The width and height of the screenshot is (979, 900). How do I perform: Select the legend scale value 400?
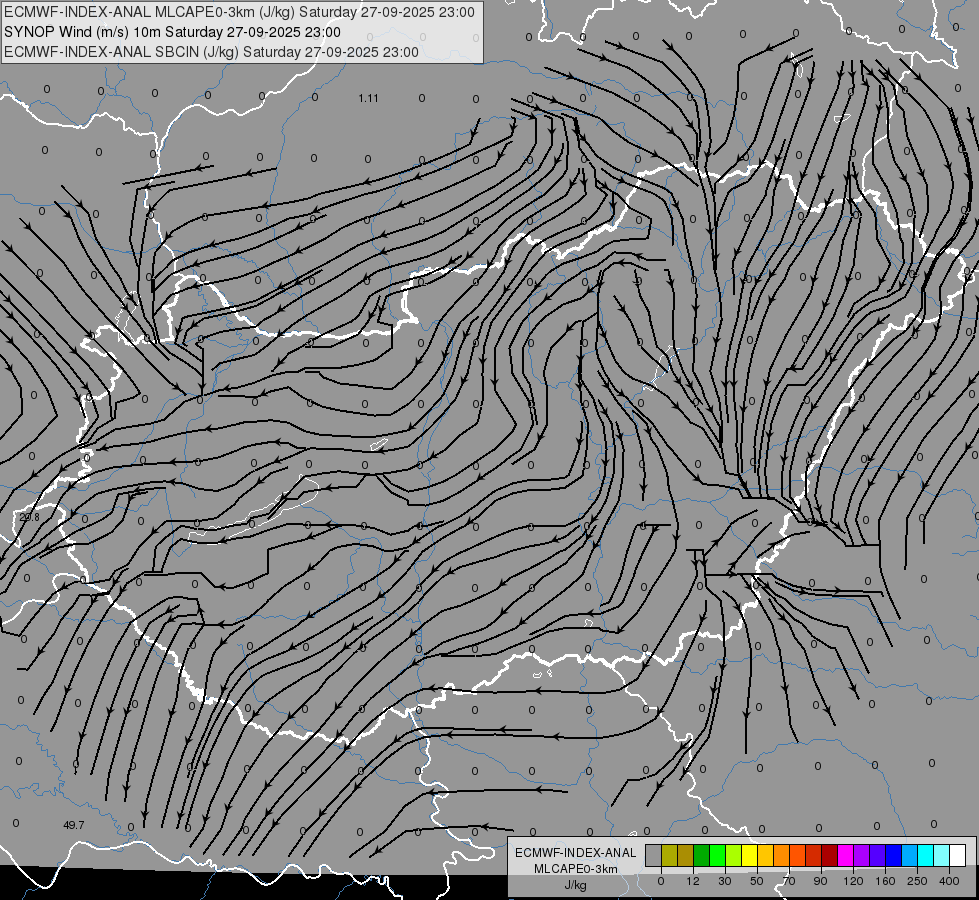pos(949,881)
